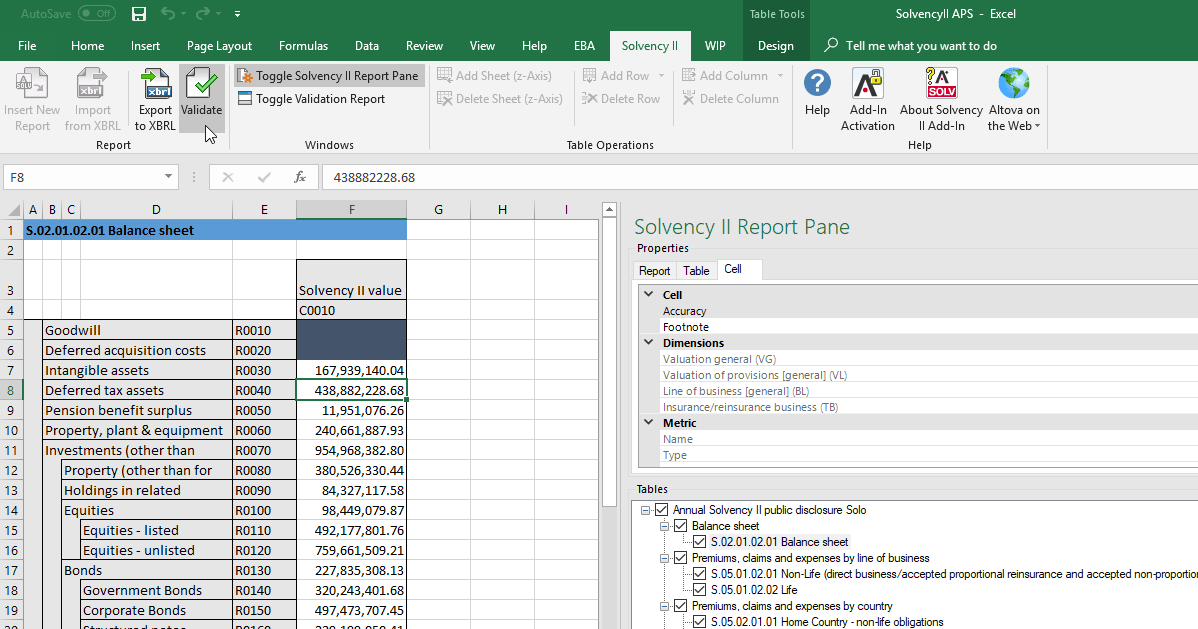1198x629 pixels.
Task: Click the Undo button
Action: (x=166, y=13)
